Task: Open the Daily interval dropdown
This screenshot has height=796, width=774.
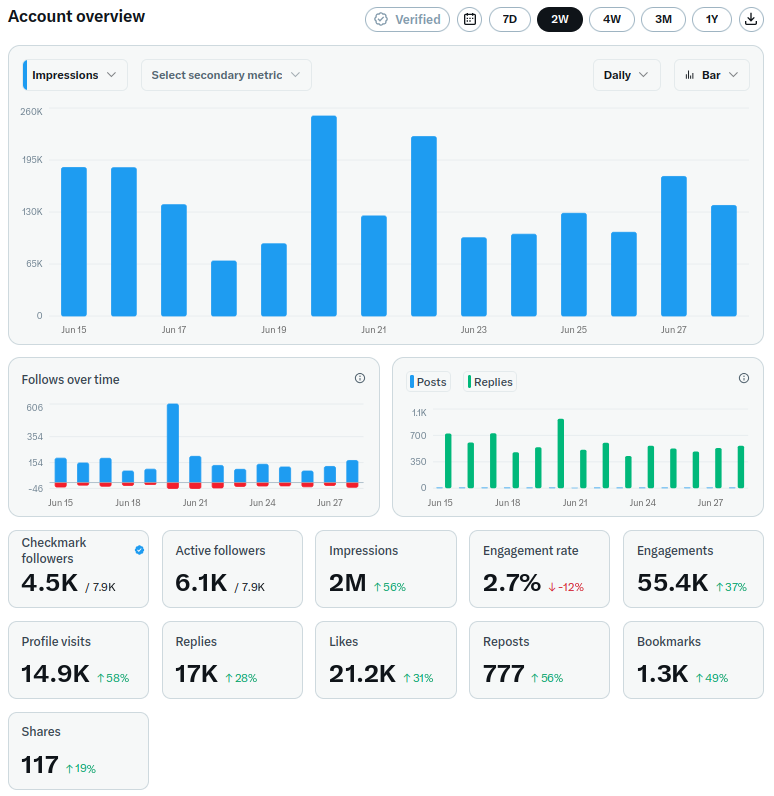Action: point(627,75)
